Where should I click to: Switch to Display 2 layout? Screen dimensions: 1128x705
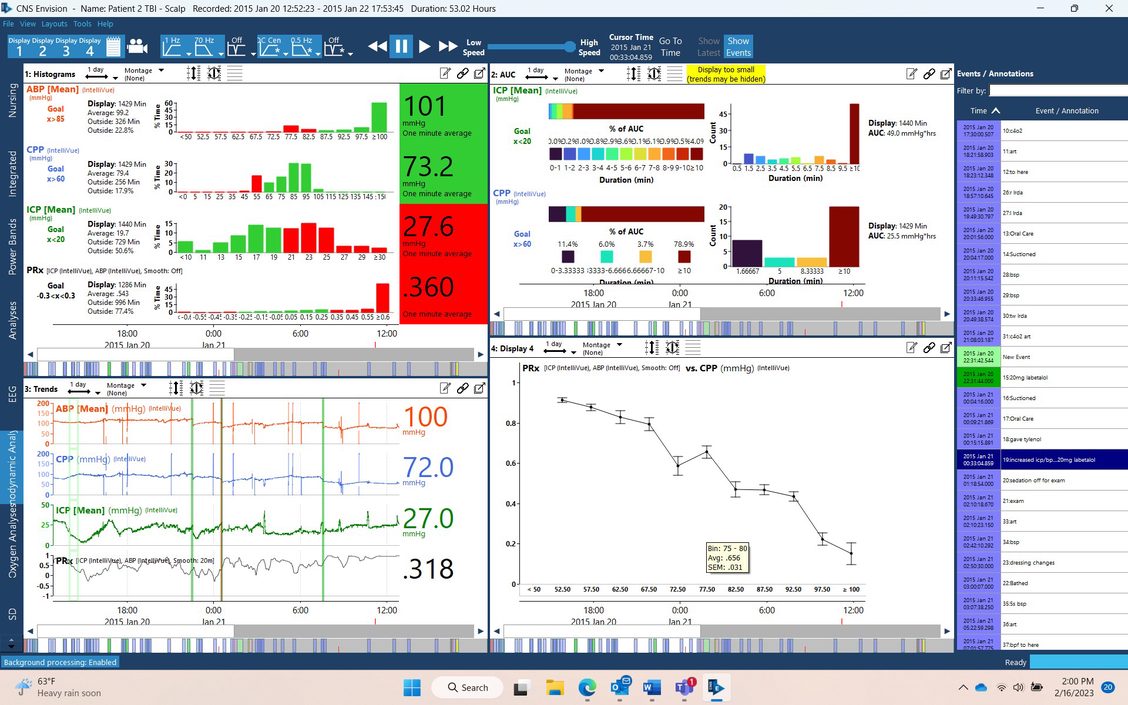point(44,46)
